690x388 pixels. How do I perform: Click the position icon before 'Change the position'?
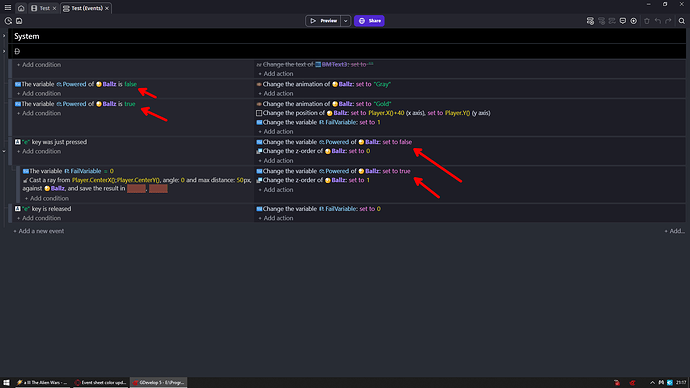(x=259, y=113)
